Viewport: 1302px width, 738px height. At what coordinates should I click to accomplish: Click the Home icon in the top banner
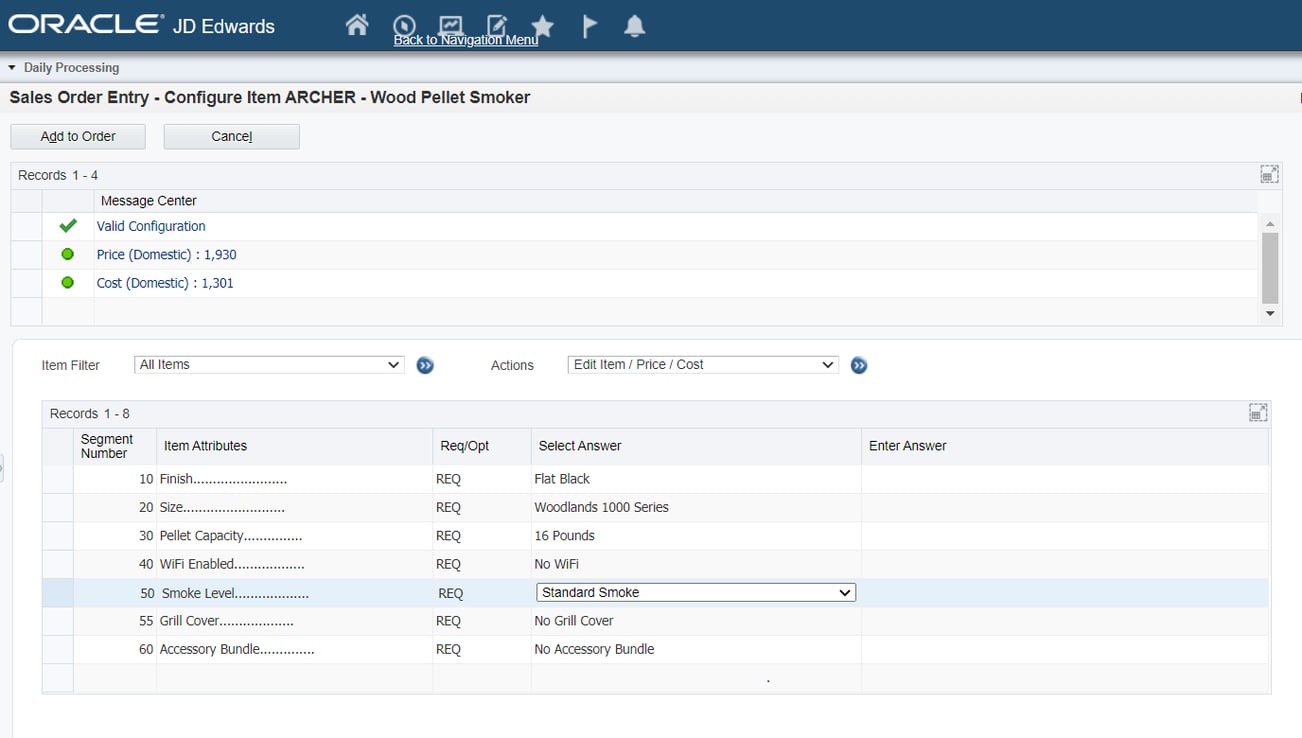coord(356,25)
